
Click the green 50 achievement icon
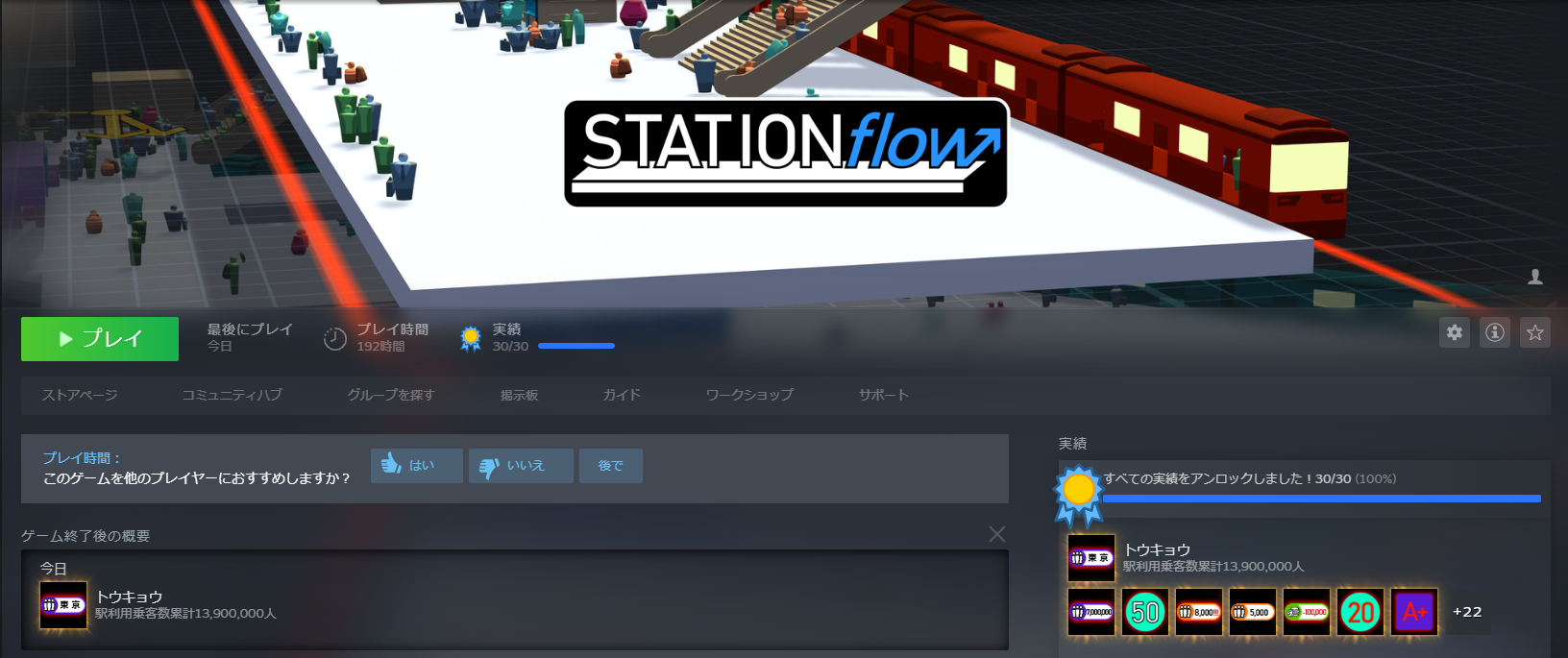click(1145, 612)
